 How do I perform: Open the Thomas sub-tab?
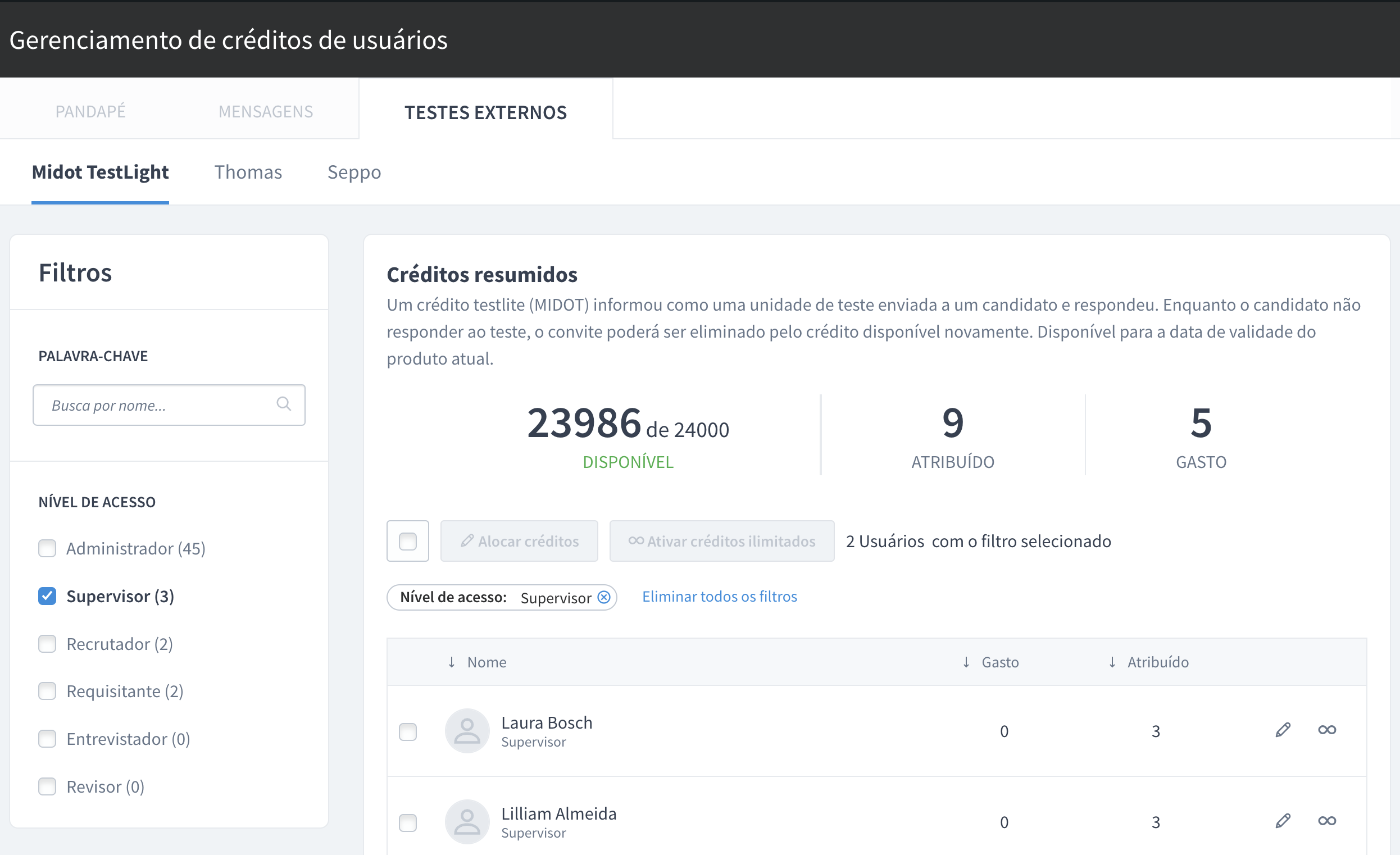(248, 172)
